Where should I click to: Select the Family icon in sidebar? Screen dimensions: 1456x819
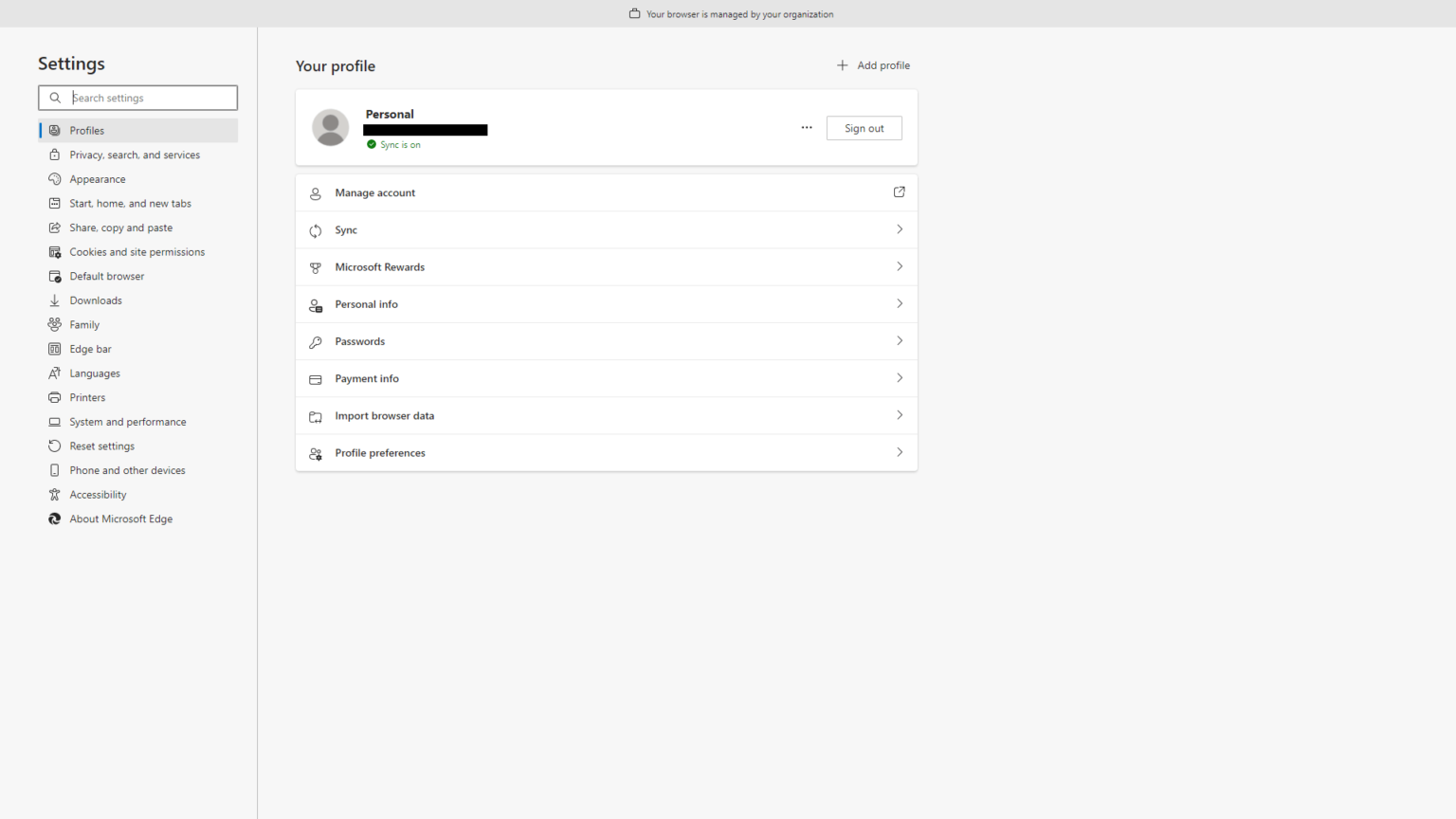click(x=55, y=324)
